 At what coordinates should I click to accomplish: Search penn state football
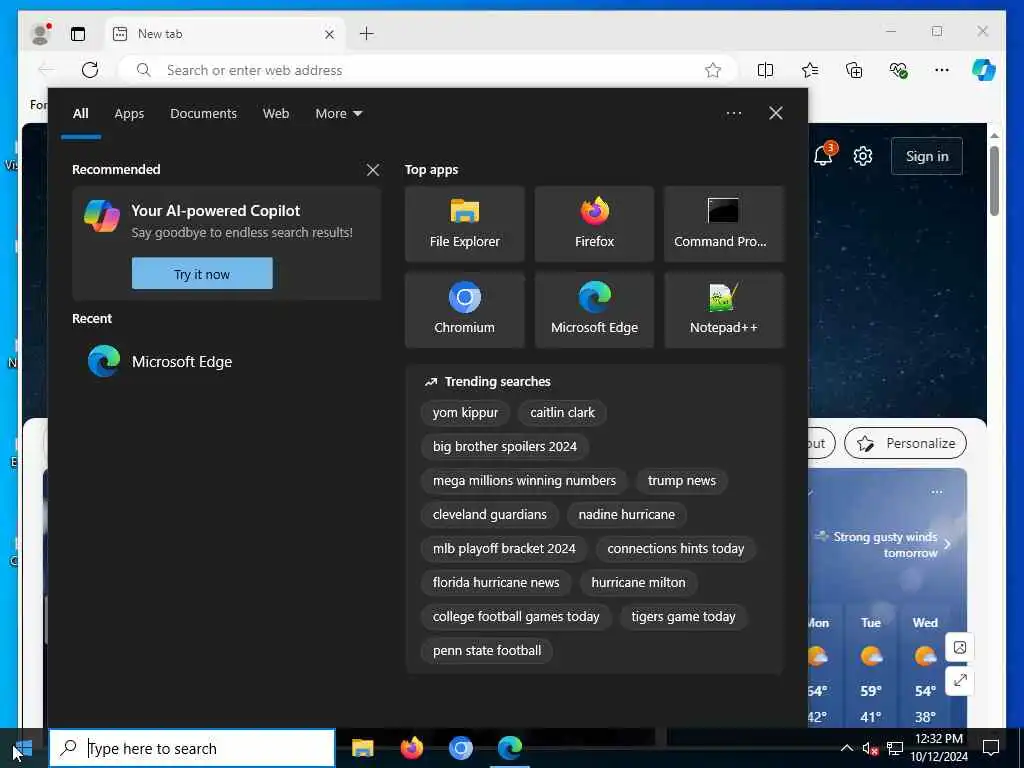487,650
